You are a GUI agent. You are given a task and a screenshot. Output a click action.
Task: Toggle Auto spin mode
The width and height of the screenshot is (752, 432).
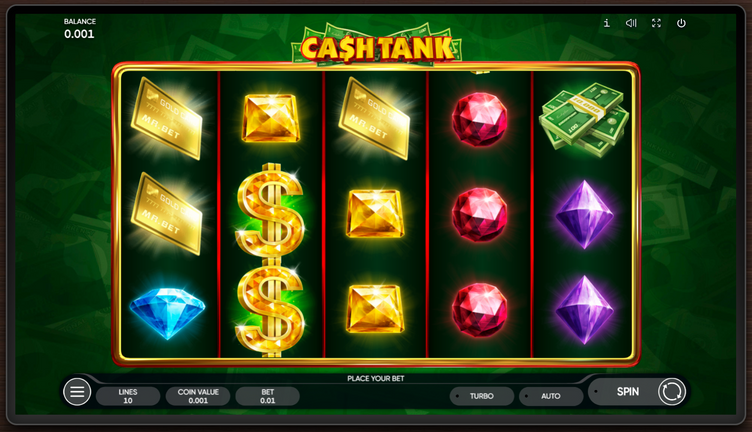(x=551, y=396)
